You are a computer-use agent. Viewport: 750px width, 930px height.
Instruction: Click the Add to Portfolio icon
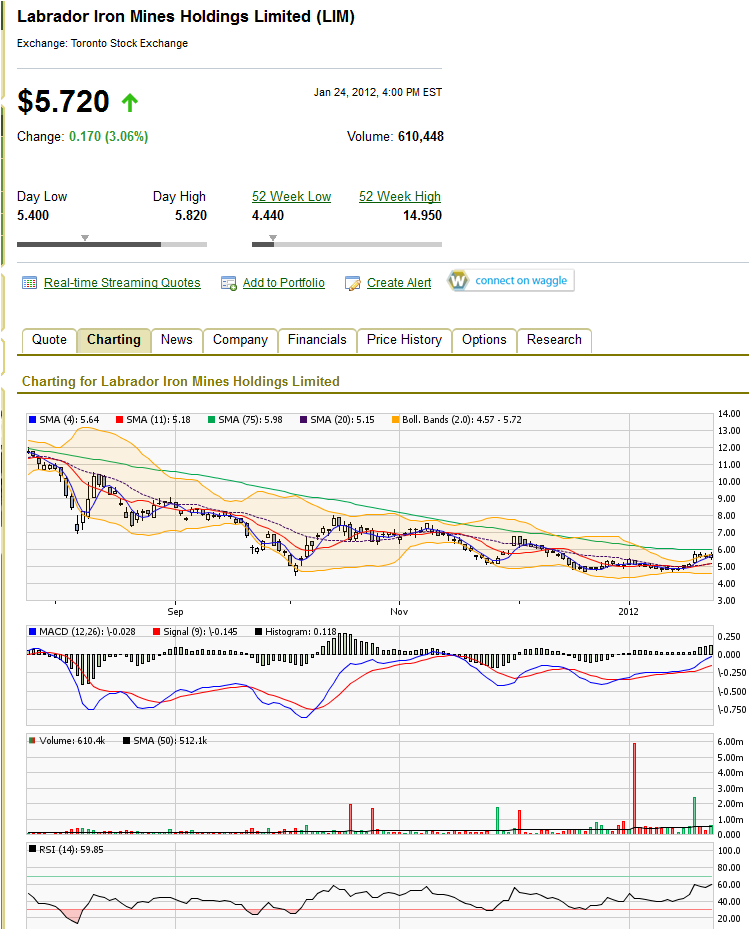point(228,283)
